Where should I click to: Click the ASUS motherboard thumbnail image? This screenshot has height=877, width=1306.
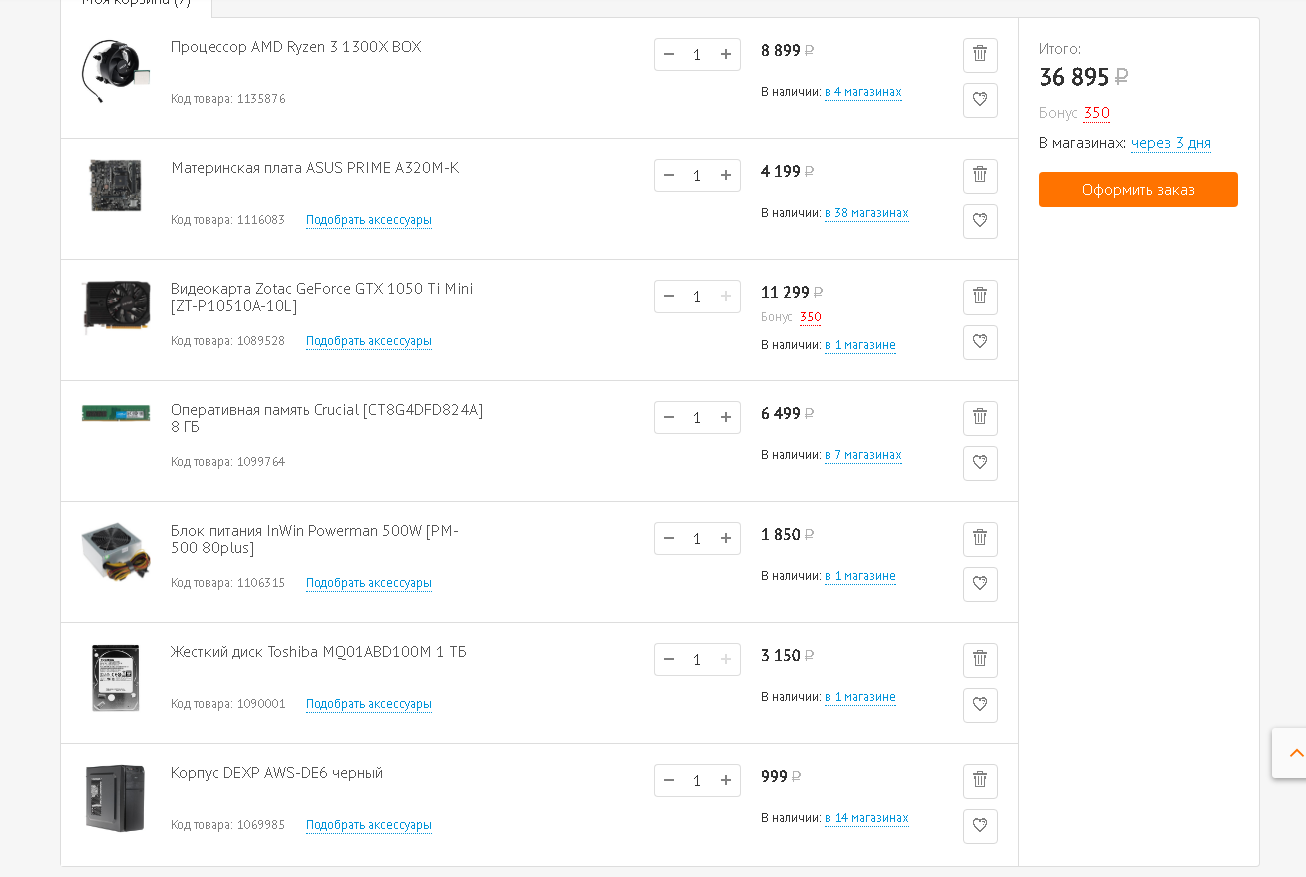[x=116, y=185]
